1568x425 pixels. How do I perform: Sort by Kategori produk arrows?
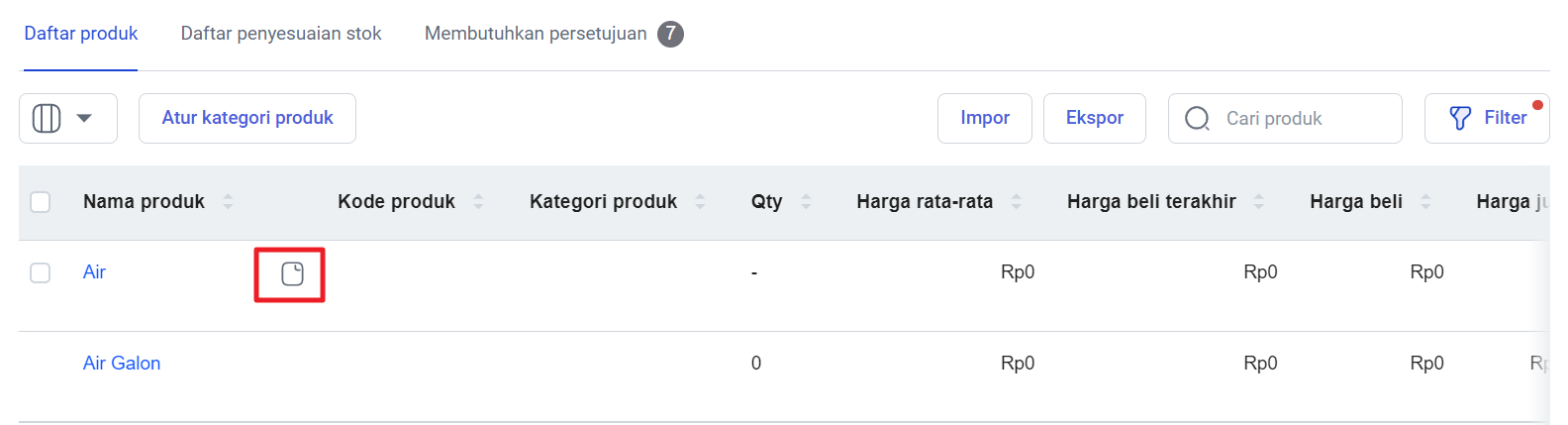(700, 201)
